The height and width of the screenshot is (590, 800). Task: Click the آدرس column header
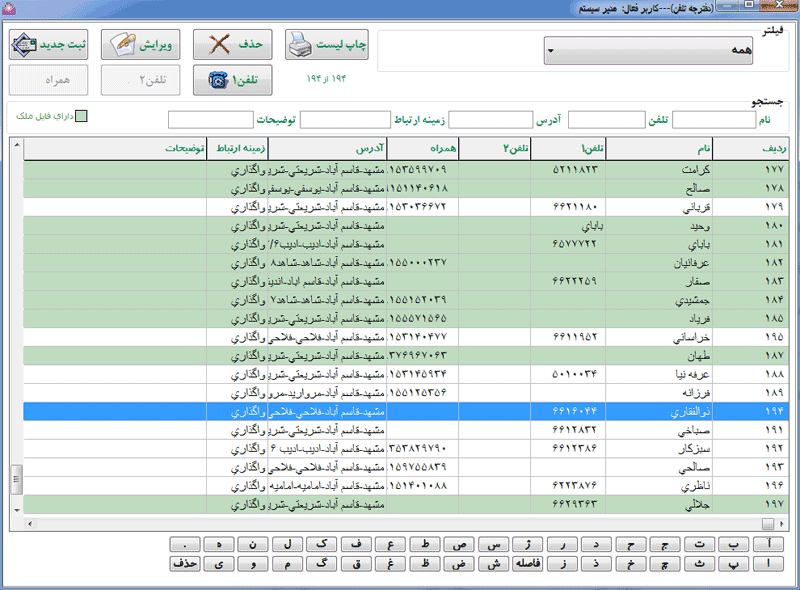327,149
